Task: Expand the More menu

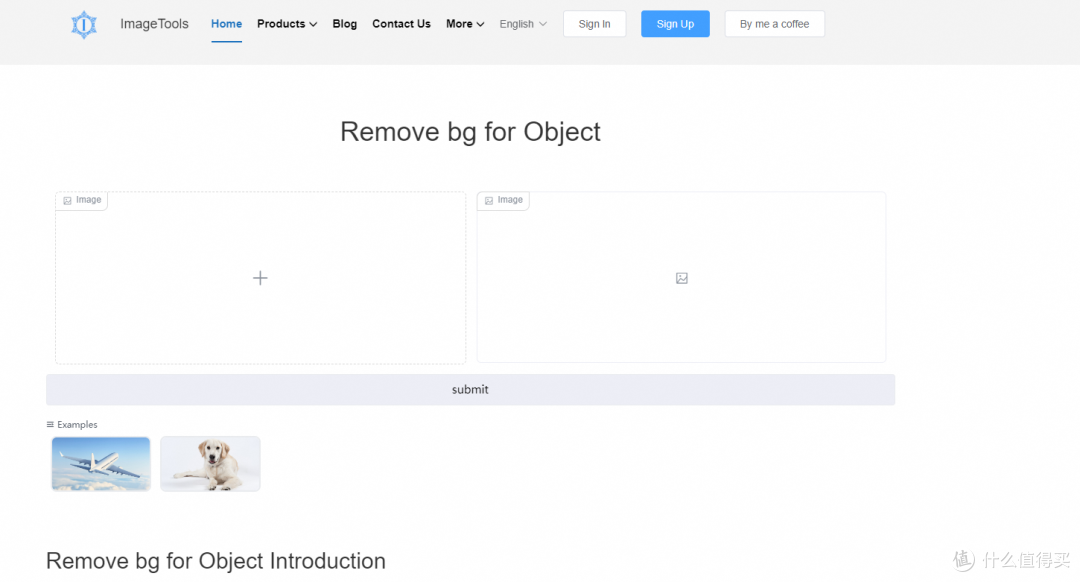Action: 465,24
